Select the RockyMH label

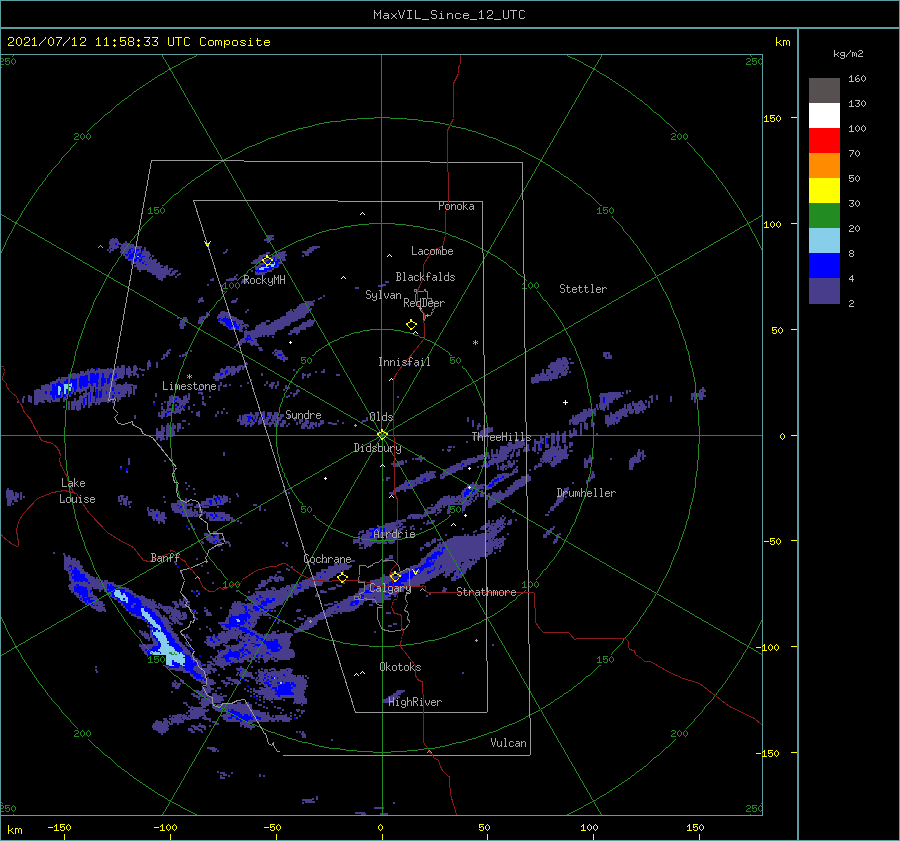264,280
